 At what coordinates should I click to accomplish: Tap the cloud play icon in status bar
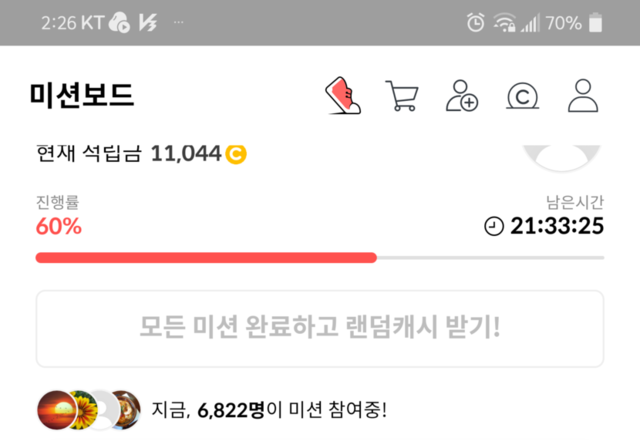(119, 22)
